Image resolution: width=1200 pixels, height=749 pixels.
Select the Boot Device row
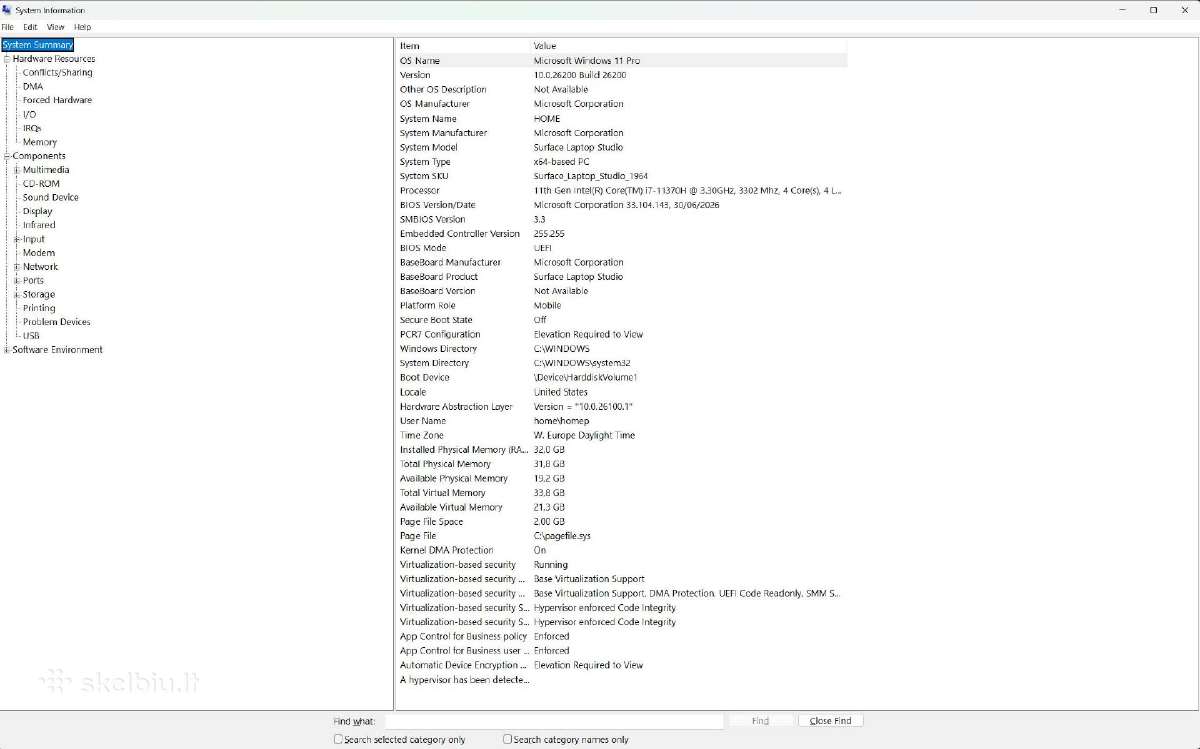pyautogui.click(x=622, y=378)
